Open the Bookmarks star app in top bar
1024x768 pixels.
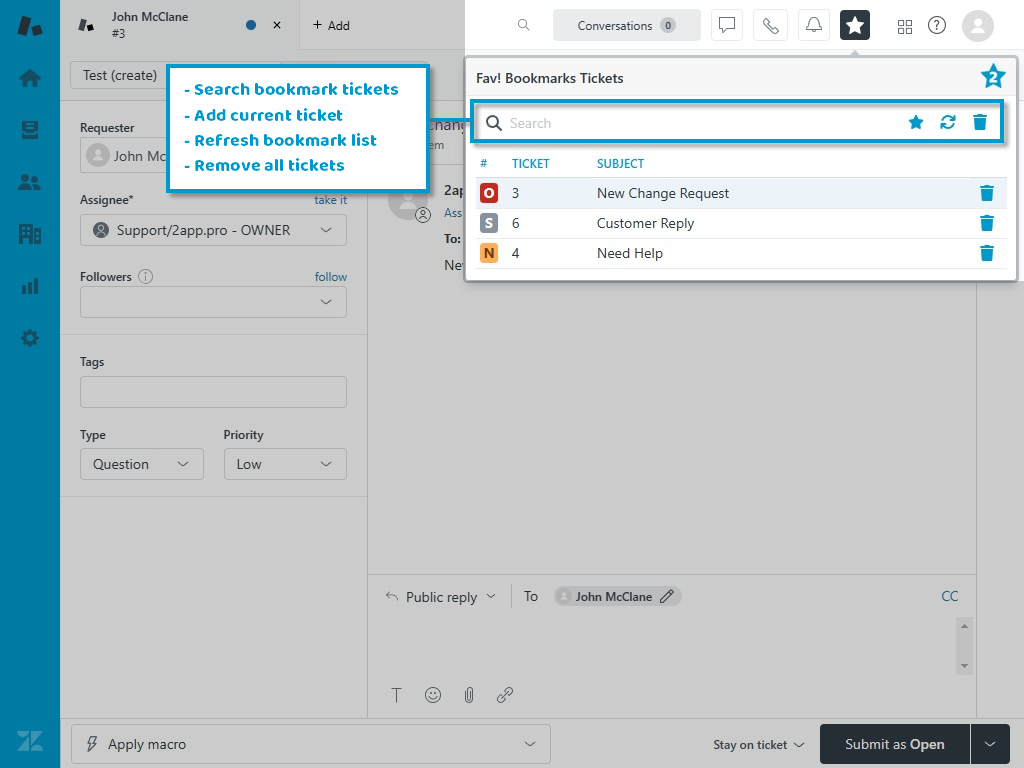(855, 26)
